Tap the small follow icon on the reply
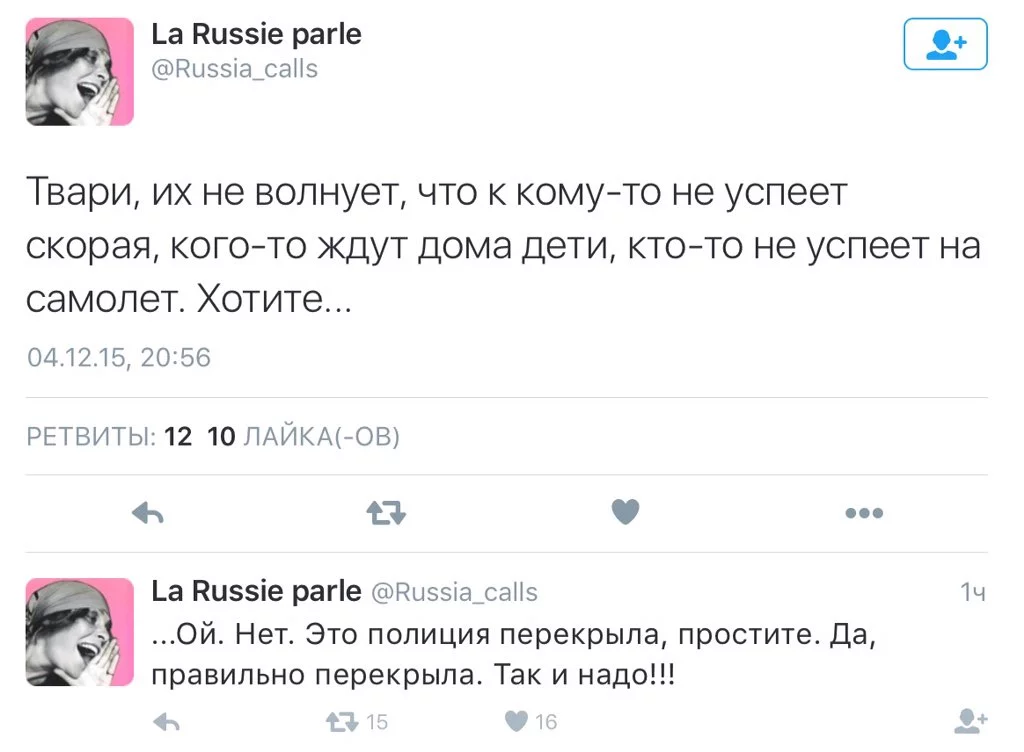Image resolution: width=1024 pixels, height=752 pixels. 972,721
